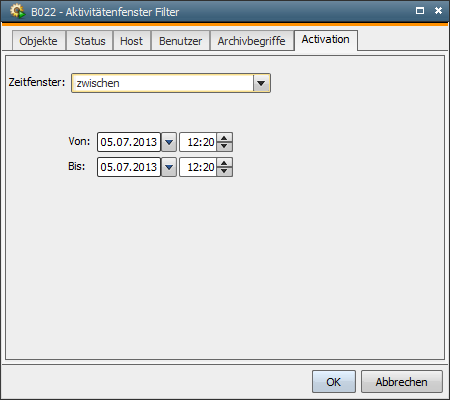The height and width of the screenshot is (400, 450).
Task: Decrease the Bis time with down arrow
Action: [x=224, y=171]
